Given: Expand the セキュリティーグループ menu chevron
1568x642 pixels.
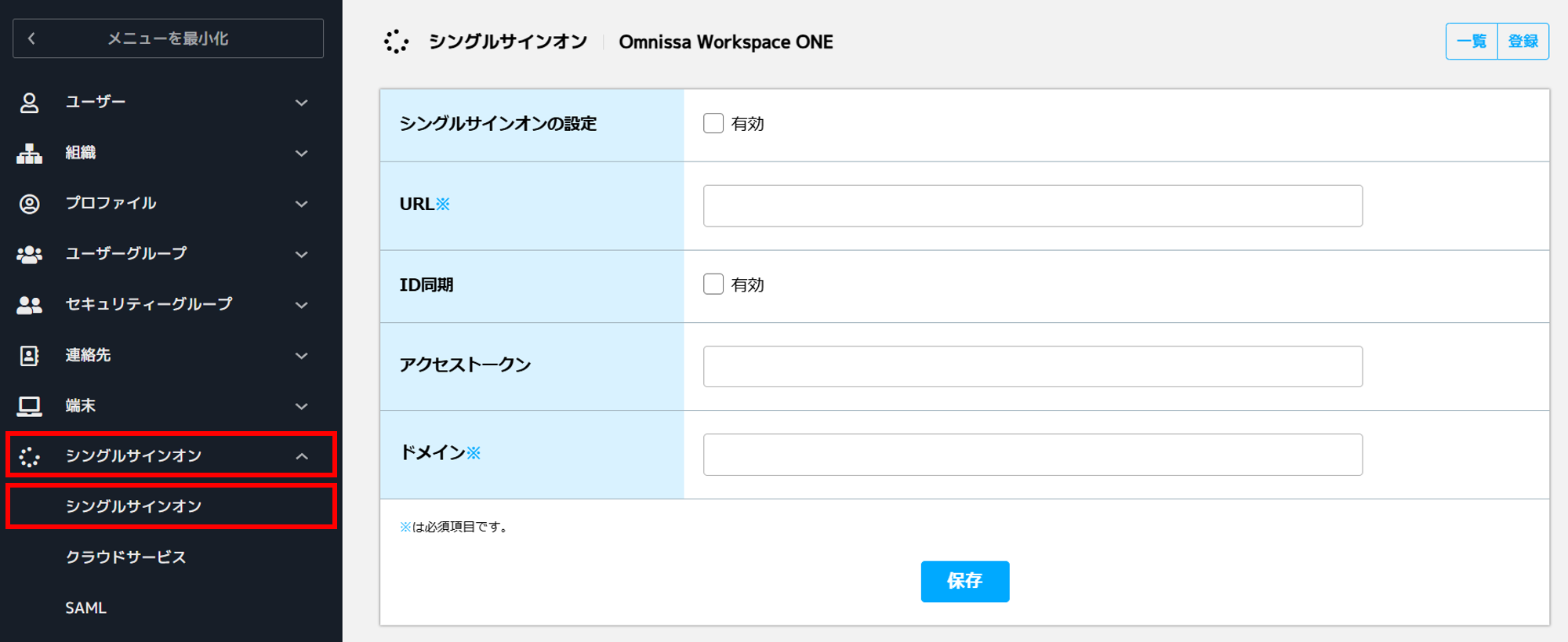Looking at the screenshot, I should 302,305.
